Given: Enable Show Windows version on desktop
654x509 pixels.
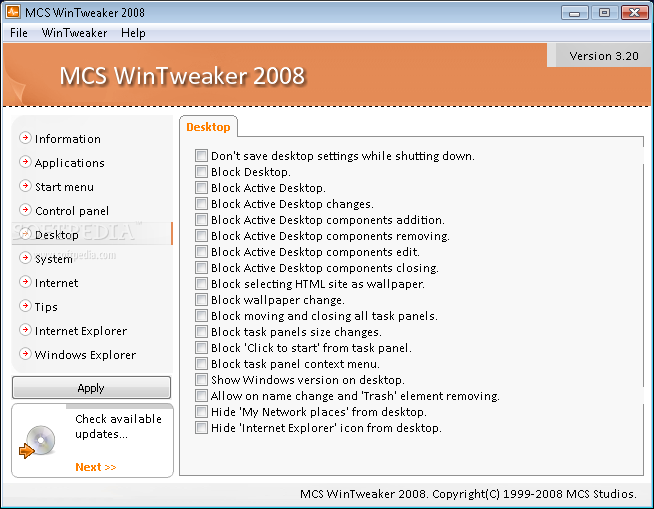Looking at the screenshot, I should tap(201, 380).
